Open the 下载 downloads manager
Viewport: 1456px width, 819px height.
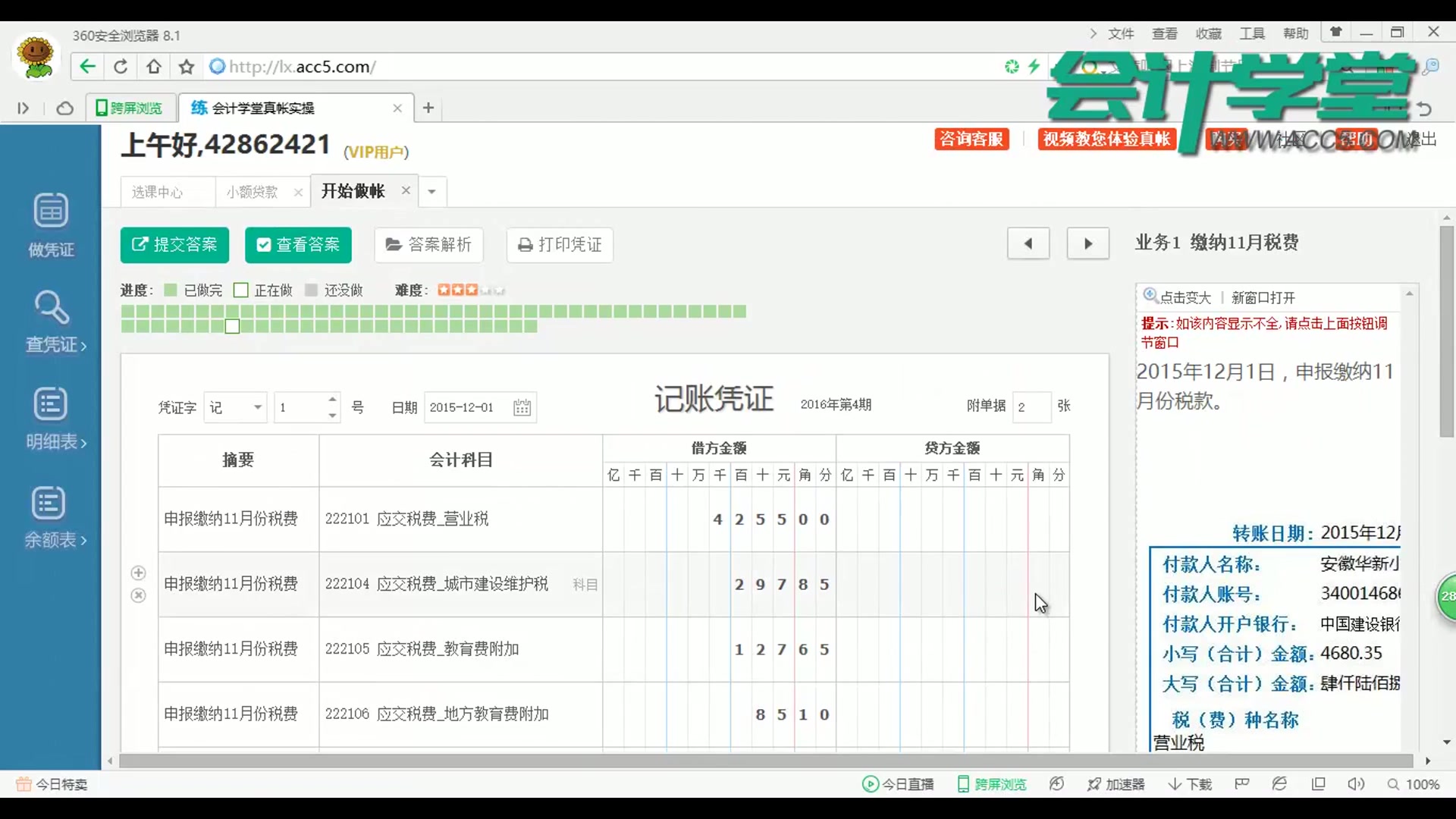pos(1190,784)
